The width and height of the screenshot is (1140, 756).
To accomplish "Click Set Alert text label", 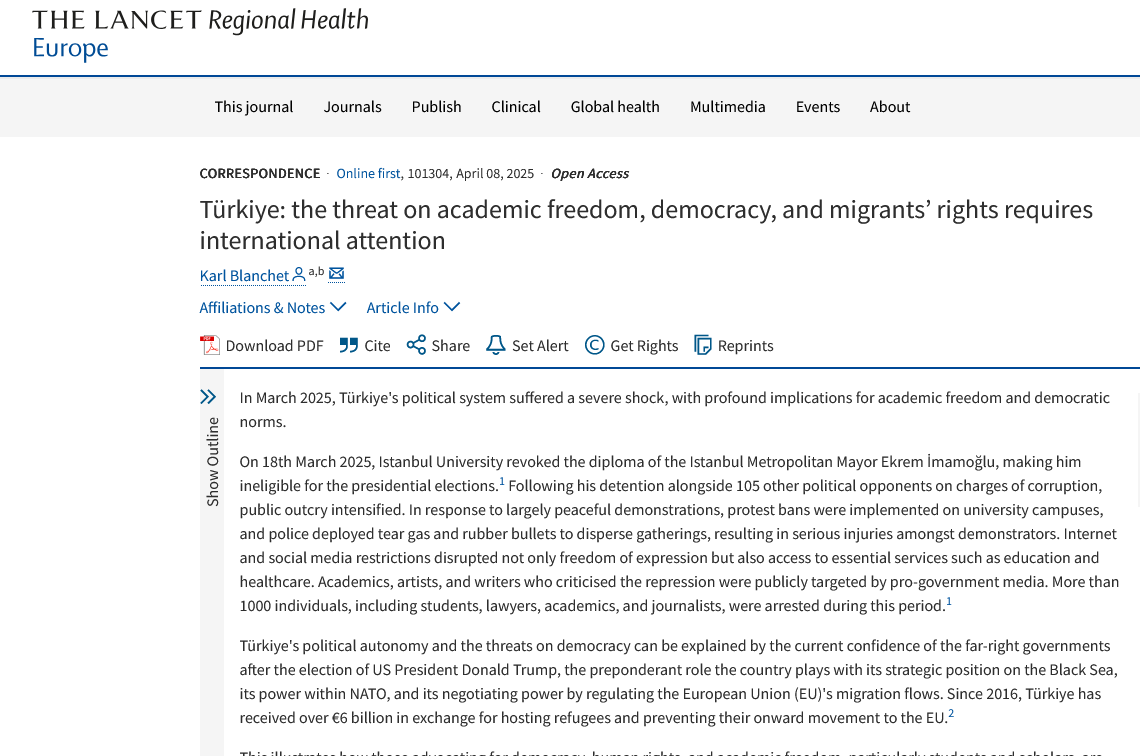I will click(x=540, y=346).
